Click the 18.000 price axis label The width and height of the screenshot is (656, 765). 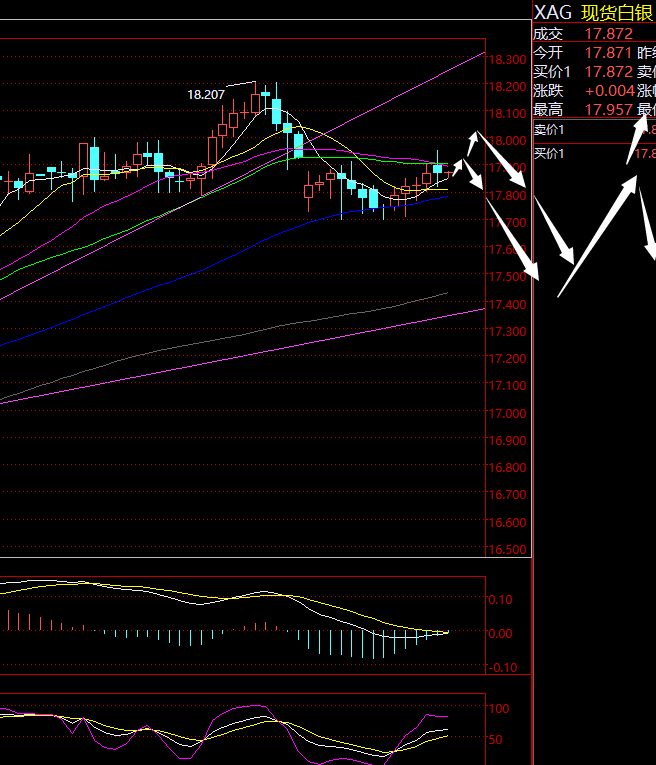[x=508, y=141]
